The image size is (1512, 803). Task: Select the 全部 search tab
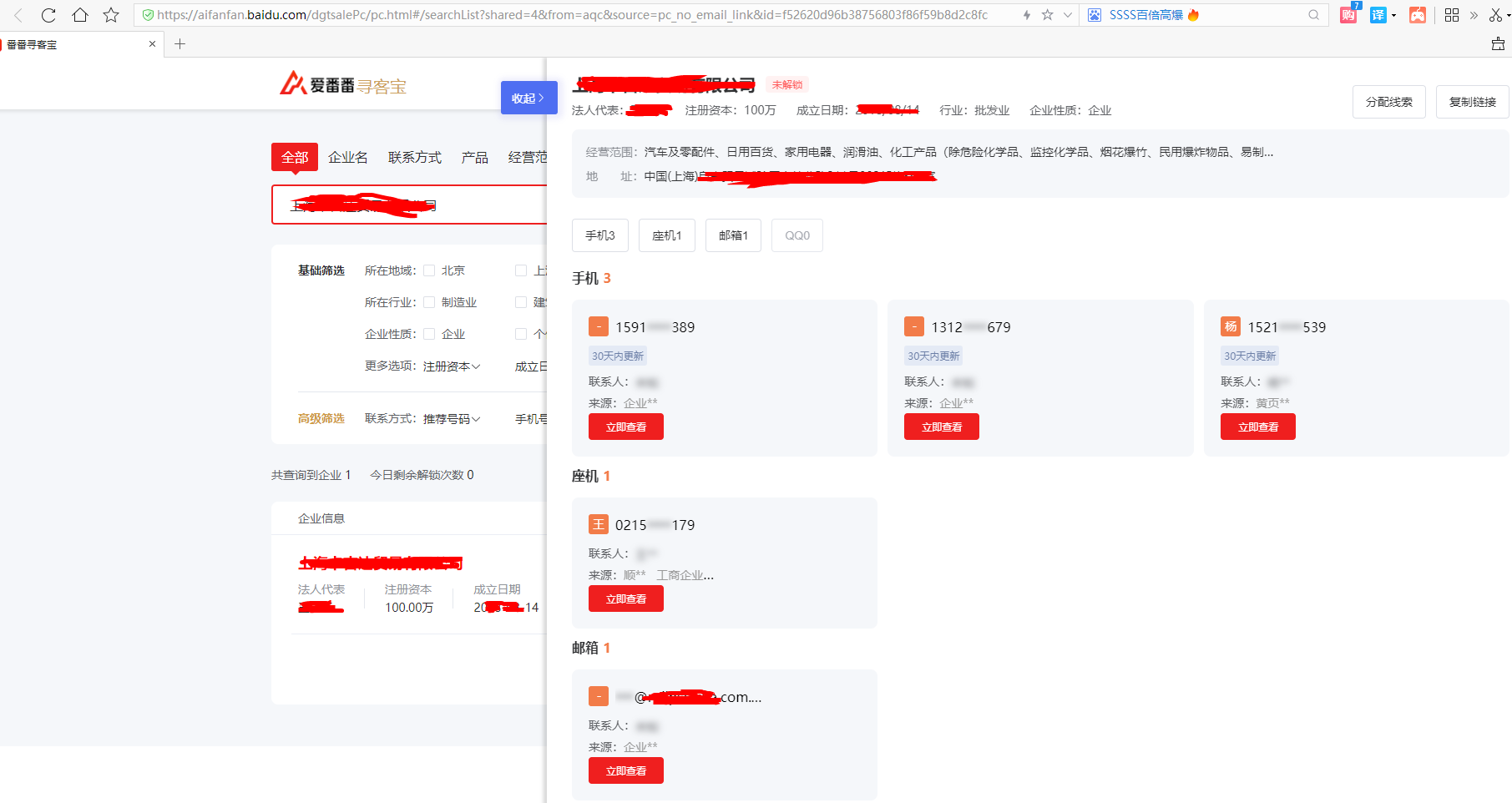point(295,157)
